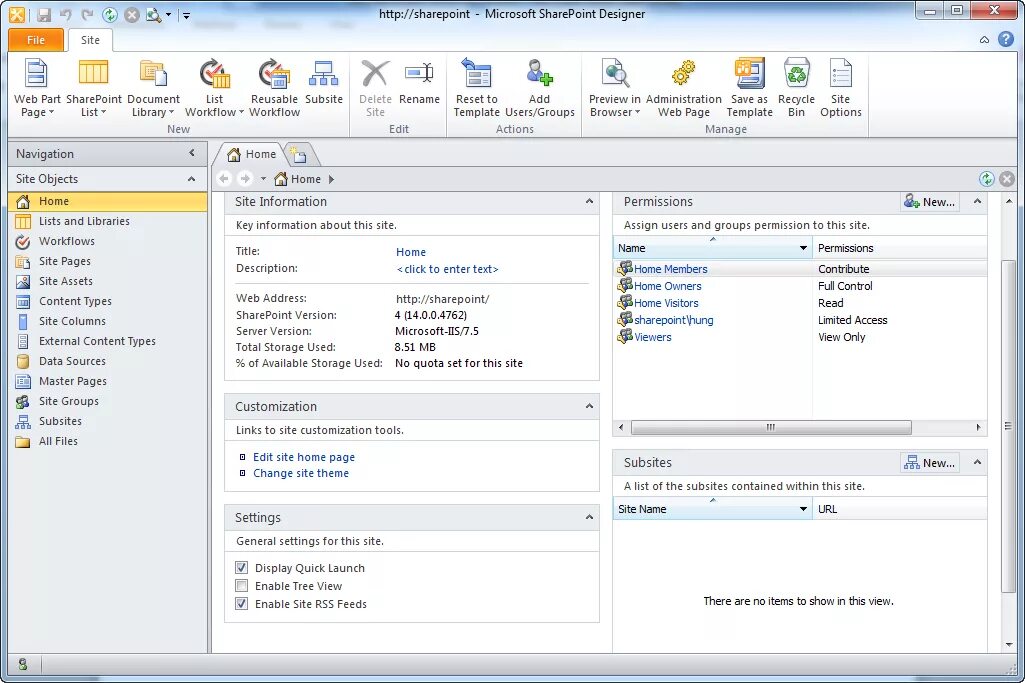Toggle Display Quick Launch checkbox
This screenshot has height=683, width=1025.
tap(242, 567)
